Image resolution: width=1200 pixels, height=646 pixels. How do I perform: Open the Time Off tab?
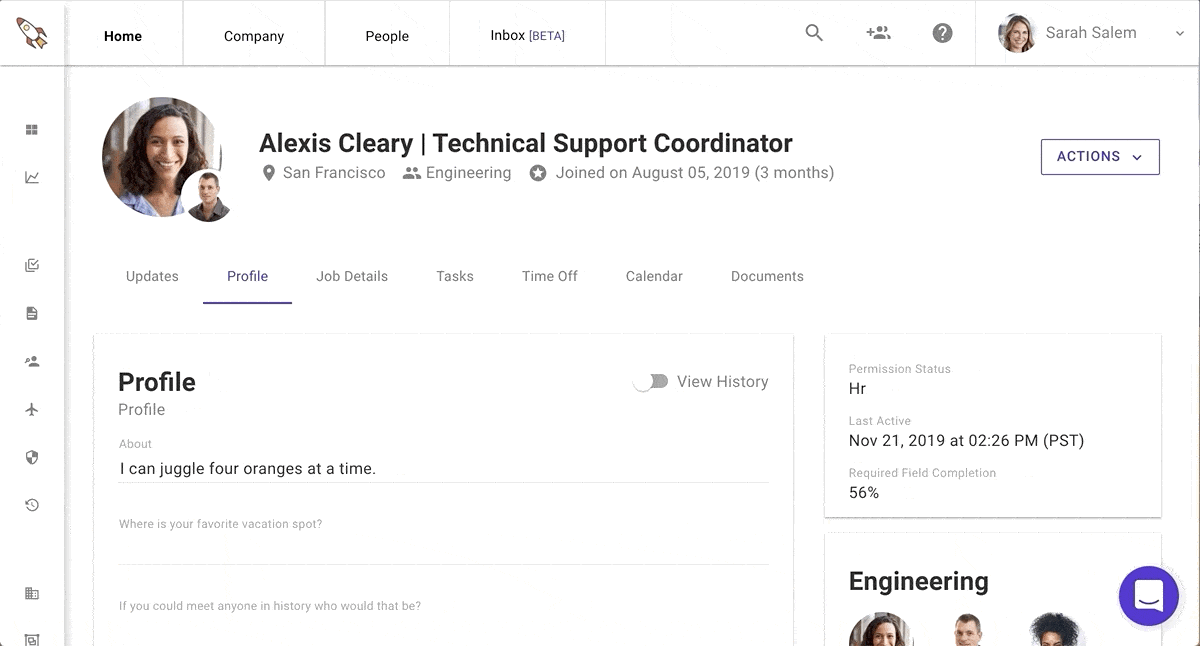point(550,276)
